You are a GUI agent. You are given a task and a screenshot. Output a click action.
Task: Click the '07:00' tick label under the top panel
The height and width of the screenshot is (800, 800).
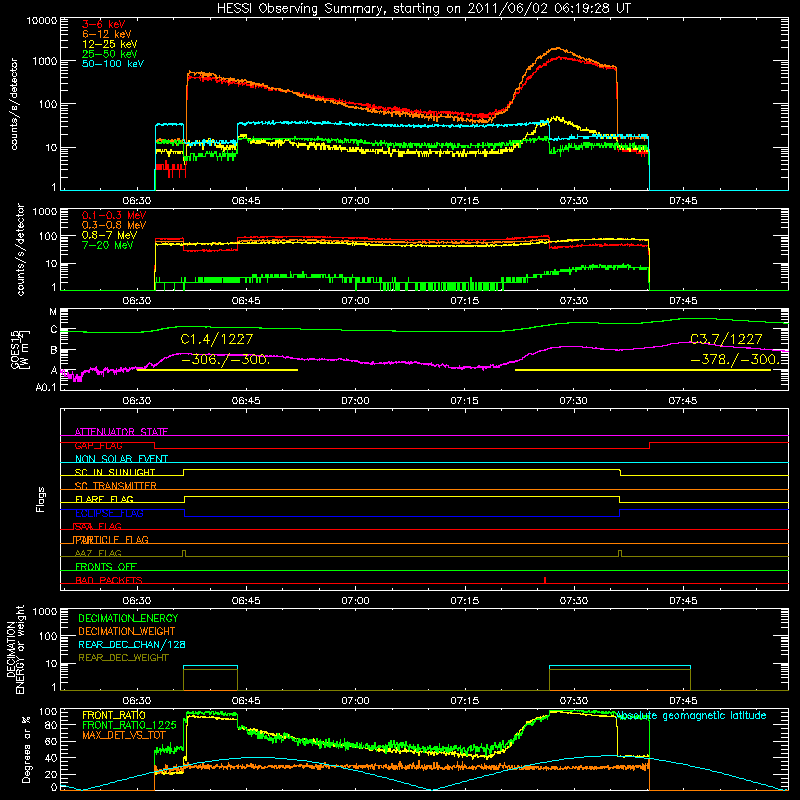355,201
